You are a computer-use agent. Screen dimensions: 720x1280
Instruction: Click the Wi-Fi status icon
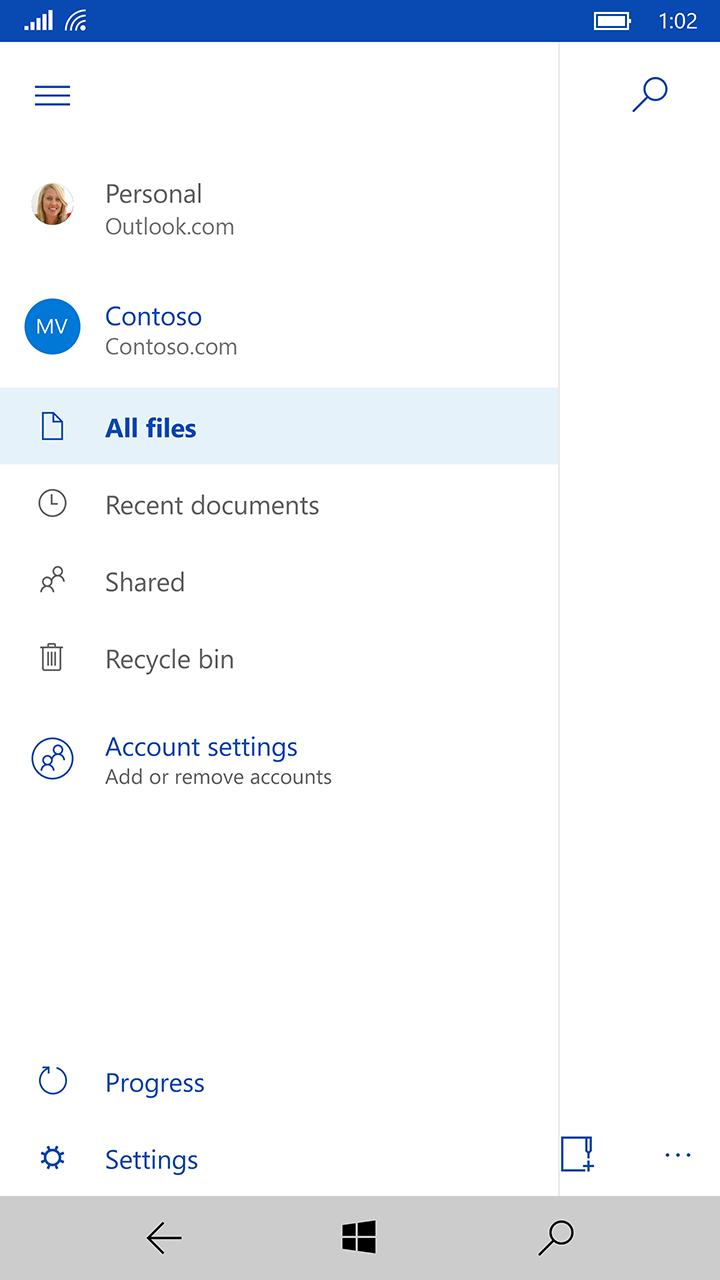76,20
